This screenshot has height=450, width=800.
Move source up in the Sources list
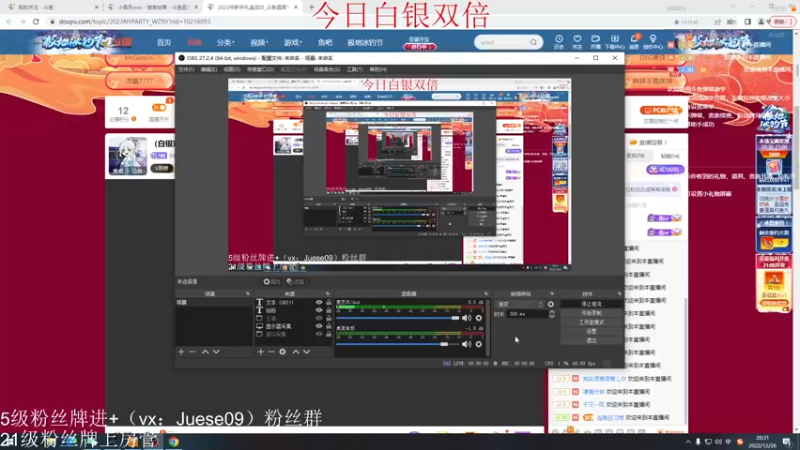(x=295, y=352)
